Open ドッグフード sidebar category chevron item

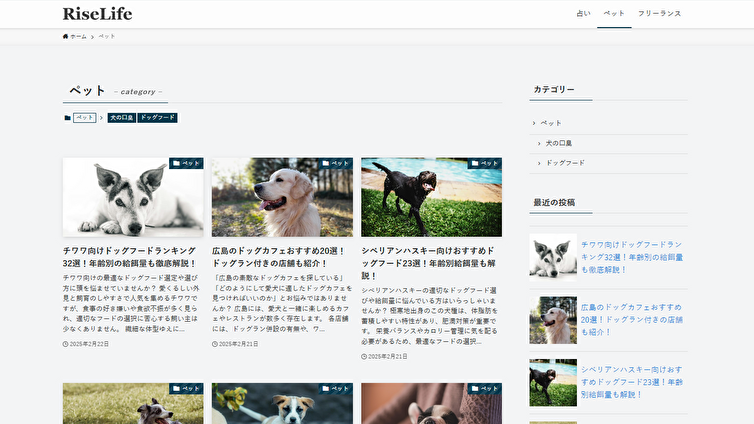tap(565, 163)
